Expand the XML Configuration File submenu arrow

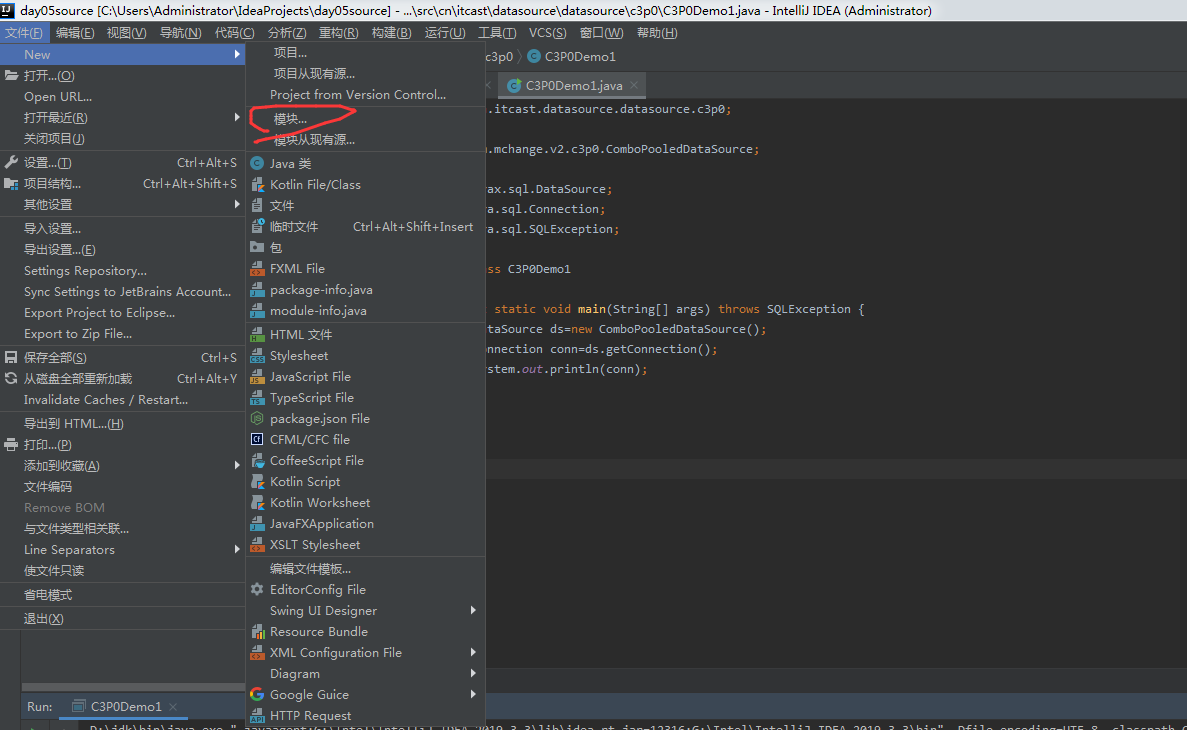(x=473, y=653)
